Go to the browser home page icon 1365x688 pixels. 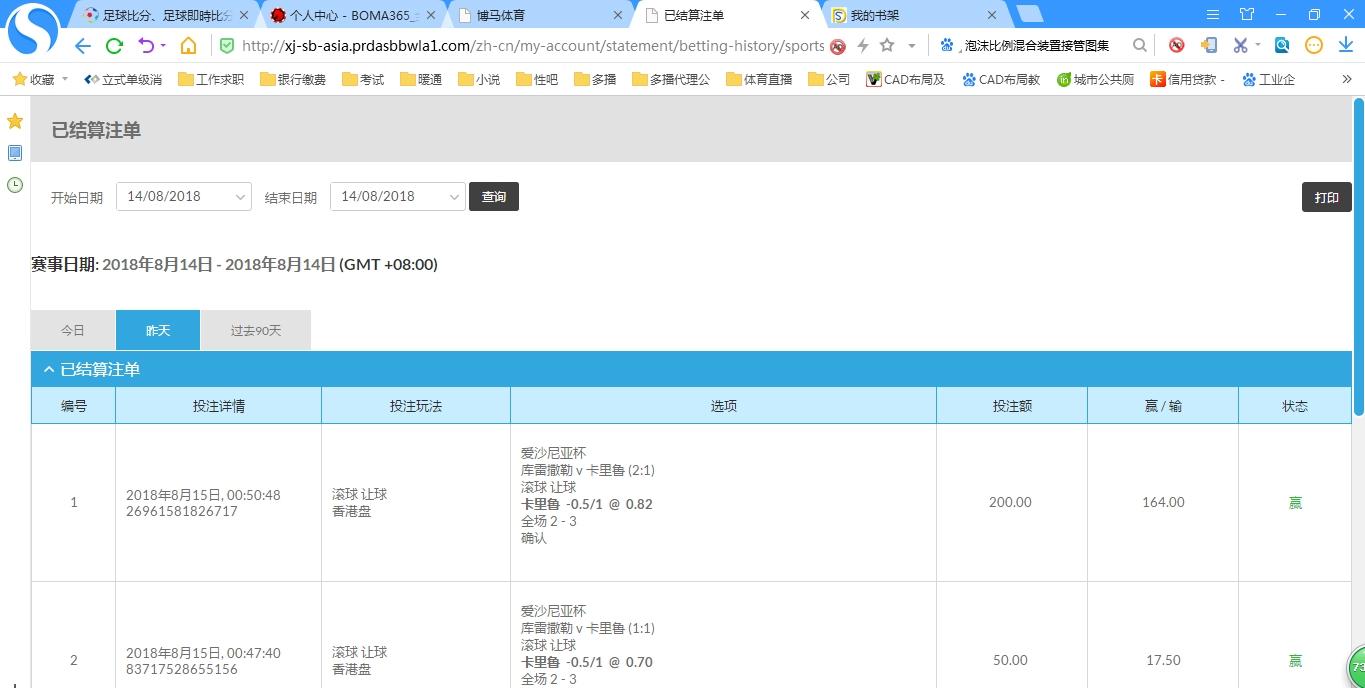point(188,46)
